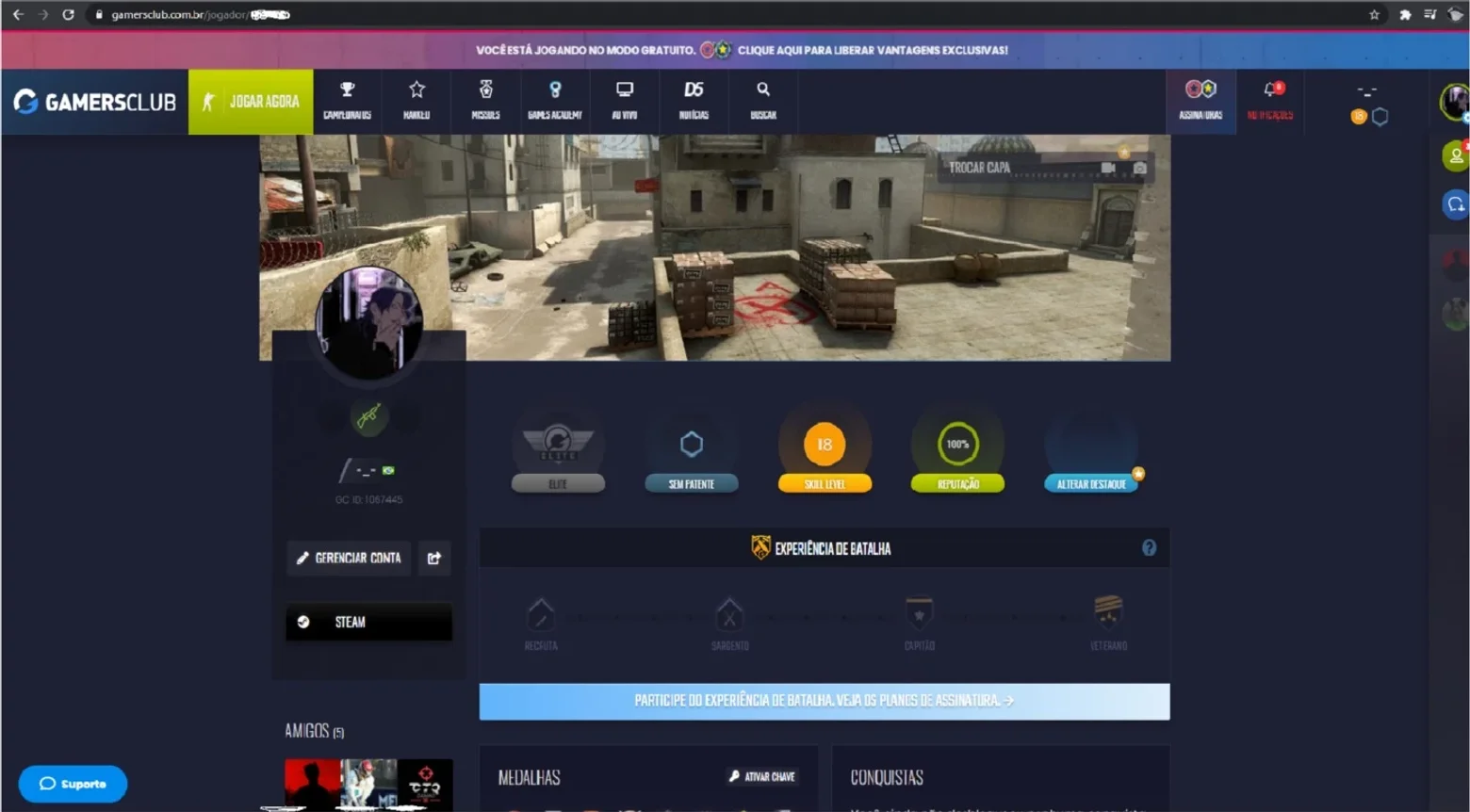
Task: Click the Ativar Chave button
Action: [x=762, y=776]
